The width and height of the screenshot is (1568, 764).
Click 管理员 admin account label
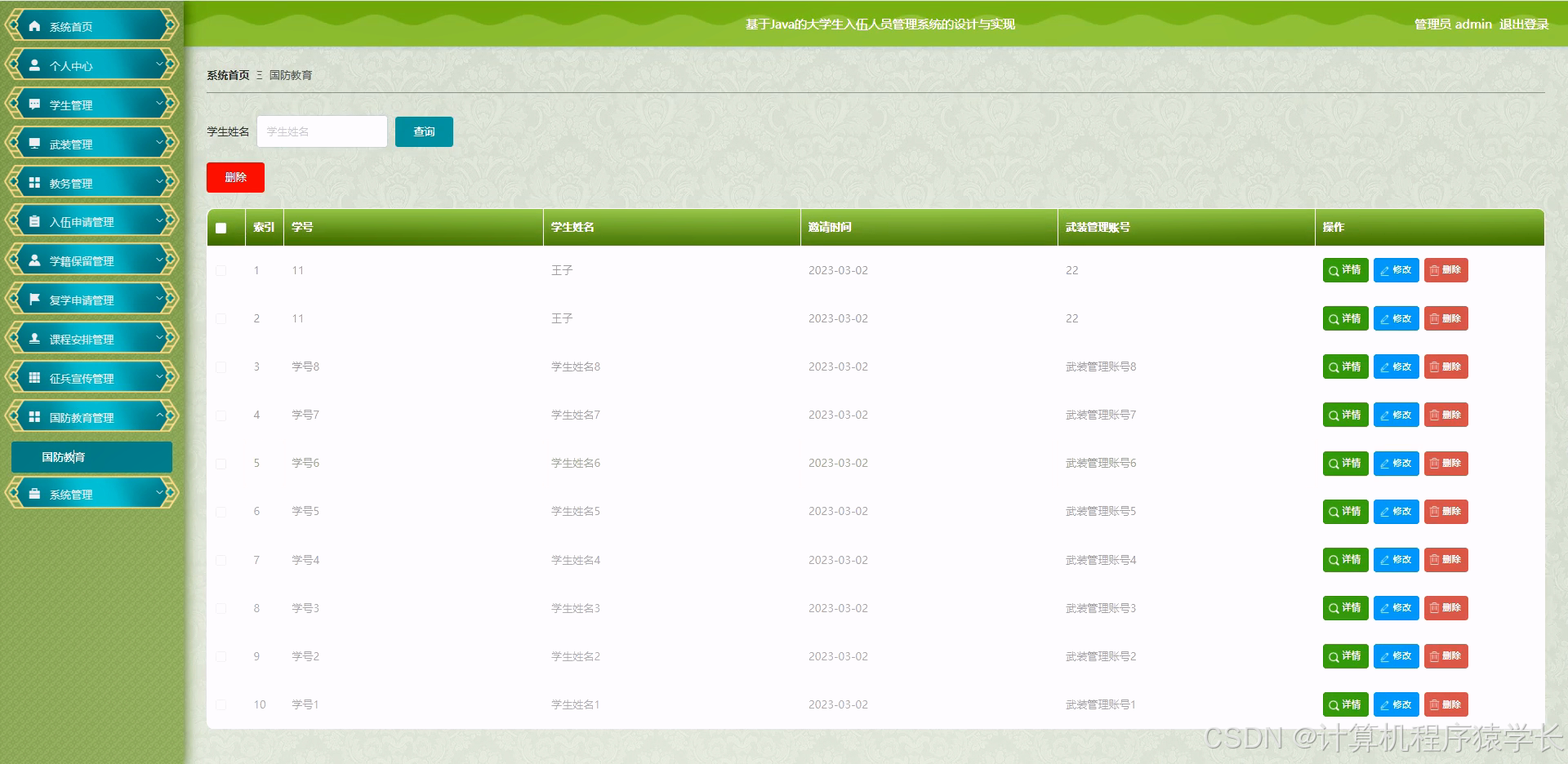point(1453,24)
